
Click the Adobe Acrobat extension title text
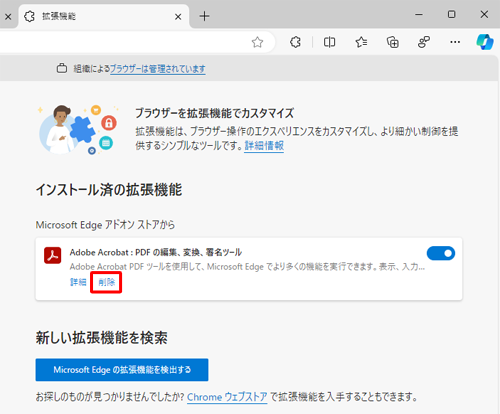pyautogui.click(x=156, y=252)
